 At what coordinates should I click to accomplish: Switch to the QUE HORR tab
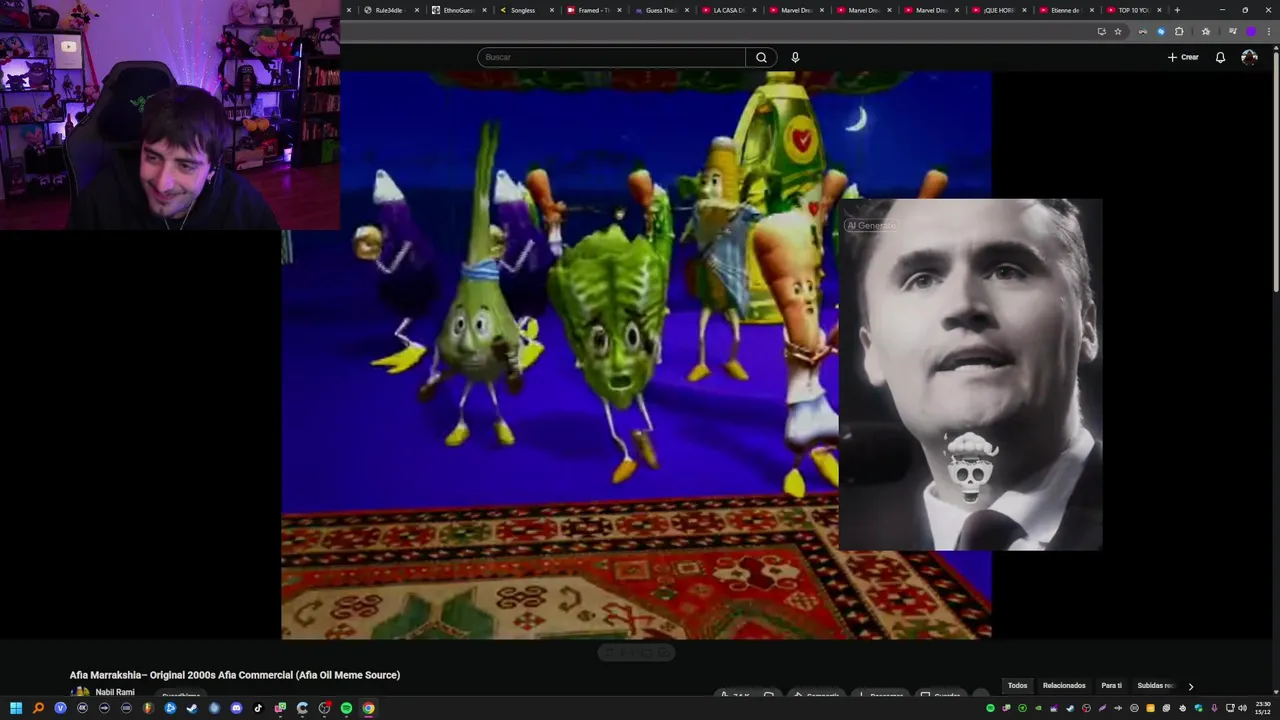pos(997,10)
